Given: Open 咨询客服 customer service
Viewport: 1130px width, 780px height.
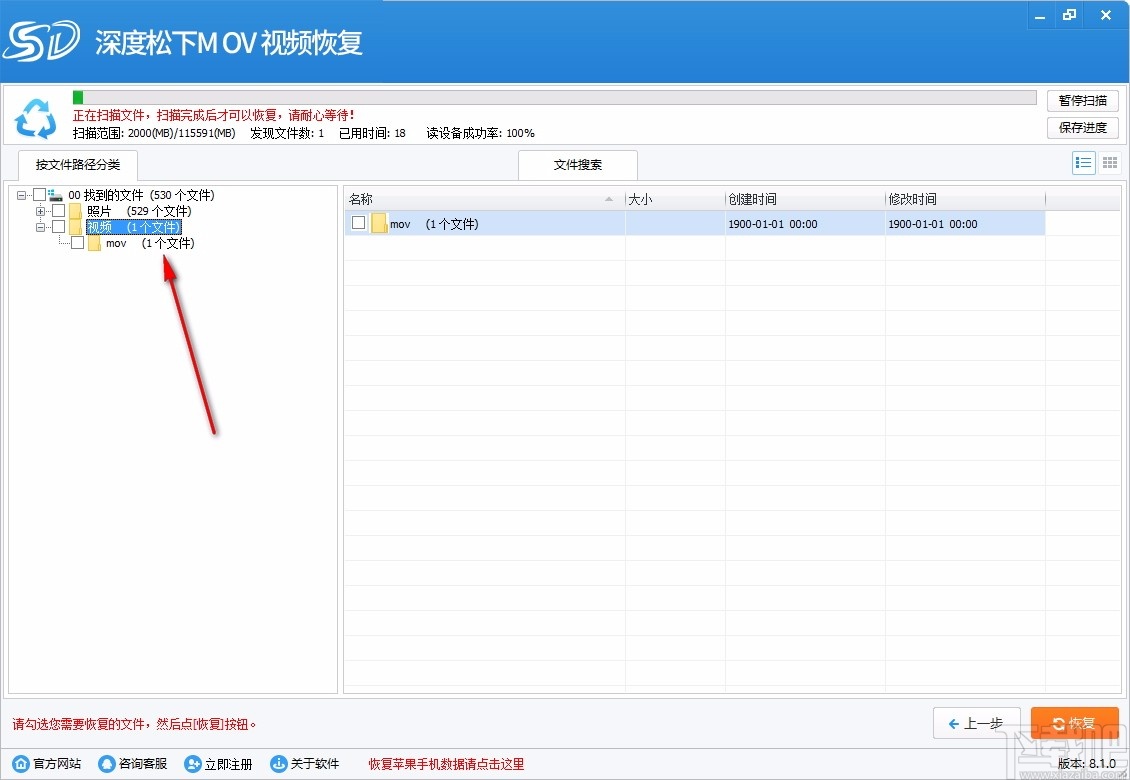Looking at the screenshot, I should [x=131, y=763].
